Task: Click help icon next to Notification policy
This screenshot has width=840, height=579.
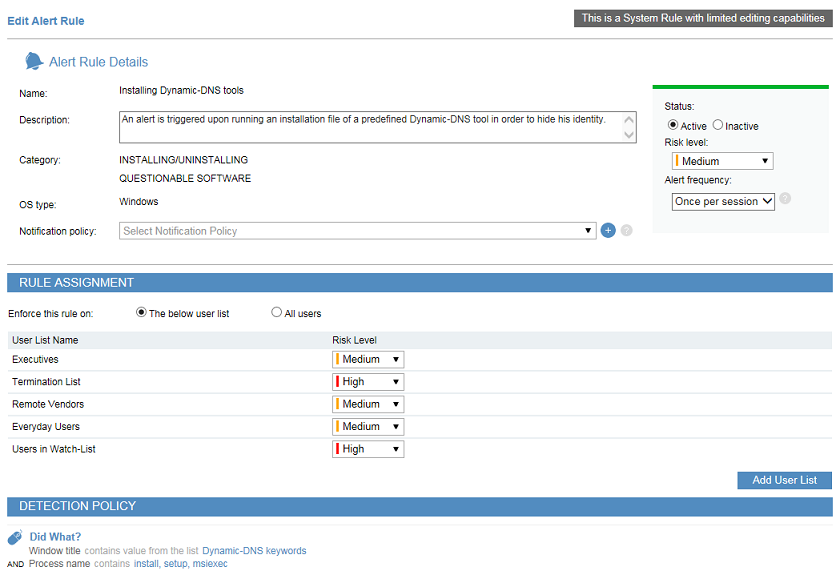Action: tap(626, 231)
